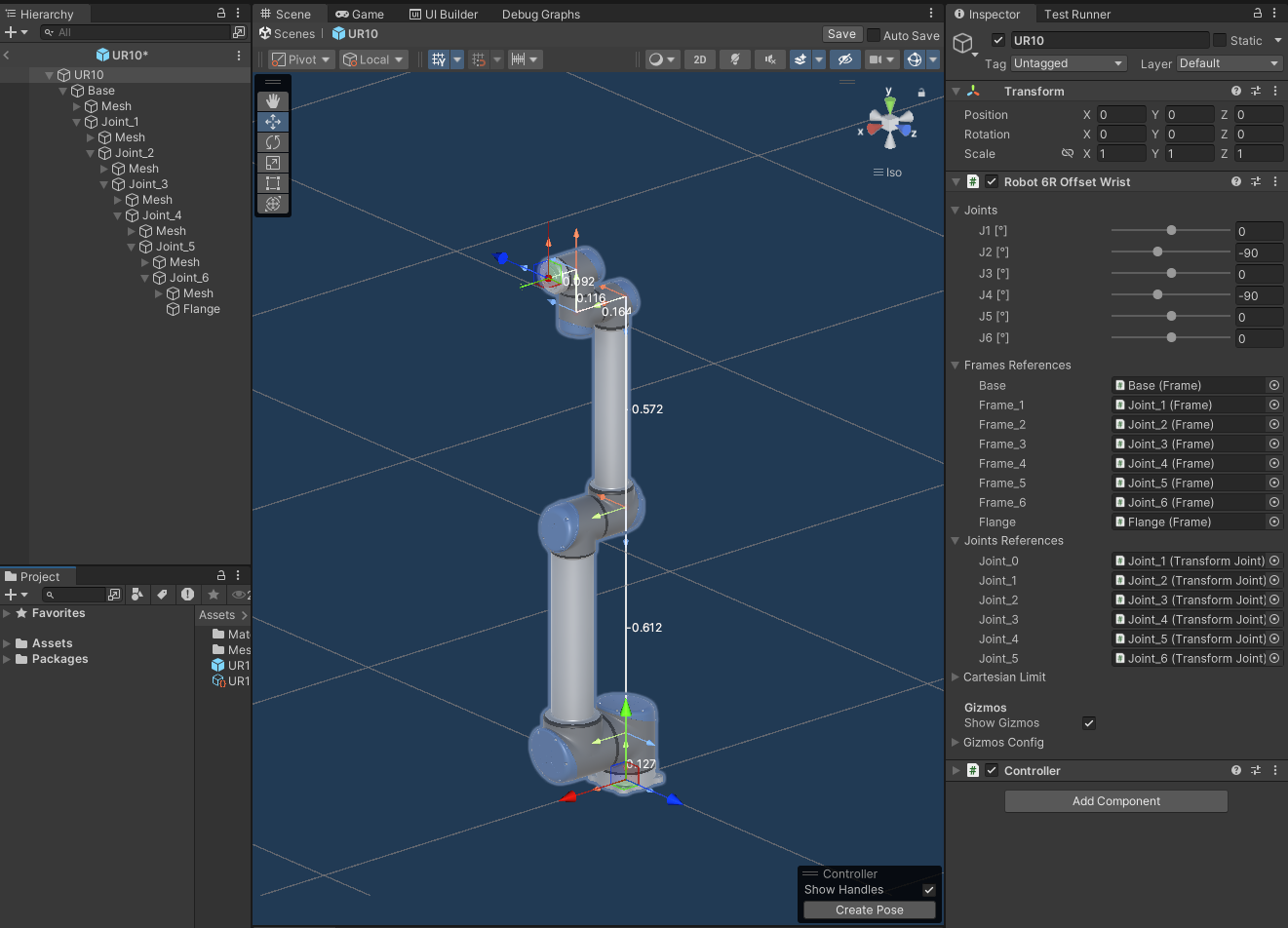The width and height of the screenshot is (1288, 928).
Task: Toggle grid snapping icon in Scene toolbar
Action: coord(479,59)
